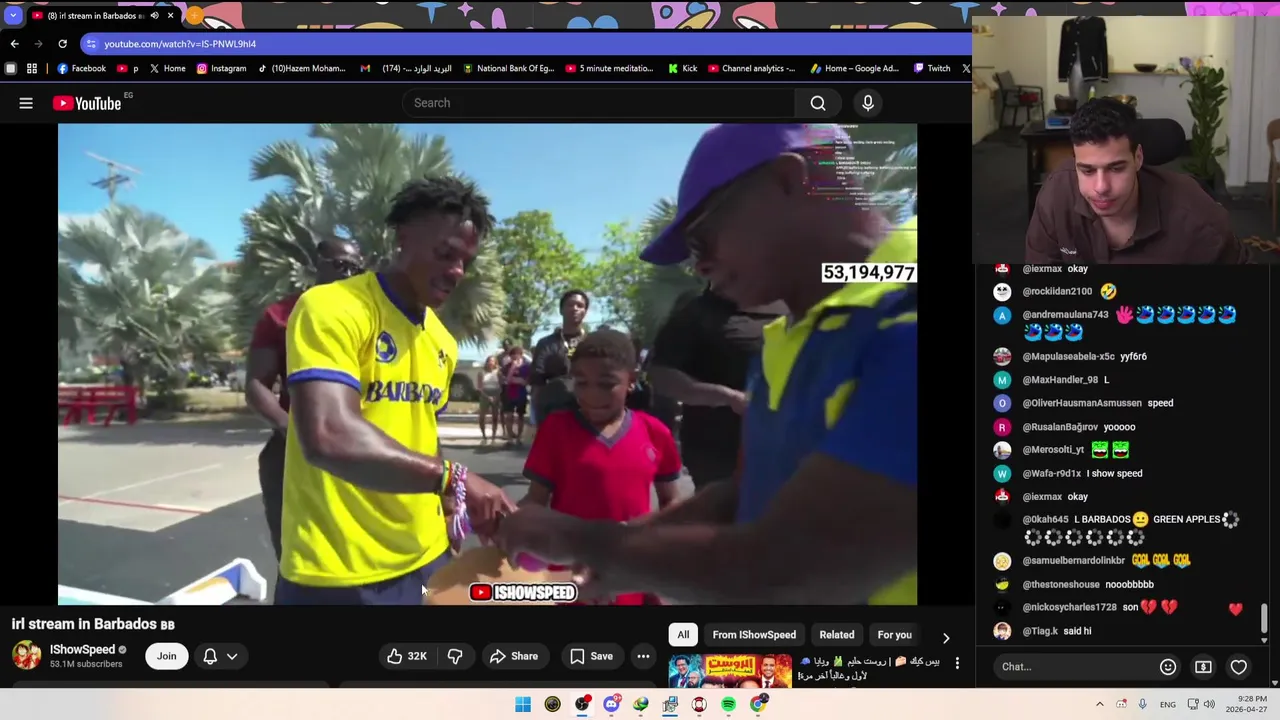Click the Join membership button

[x=167, y=656]
